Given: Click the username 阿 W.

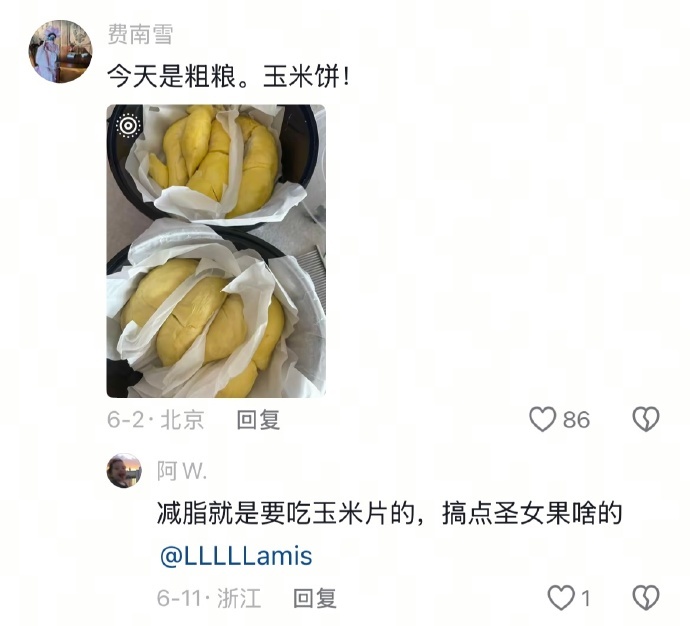Looking at the screenshot, I should coord(182,471).
